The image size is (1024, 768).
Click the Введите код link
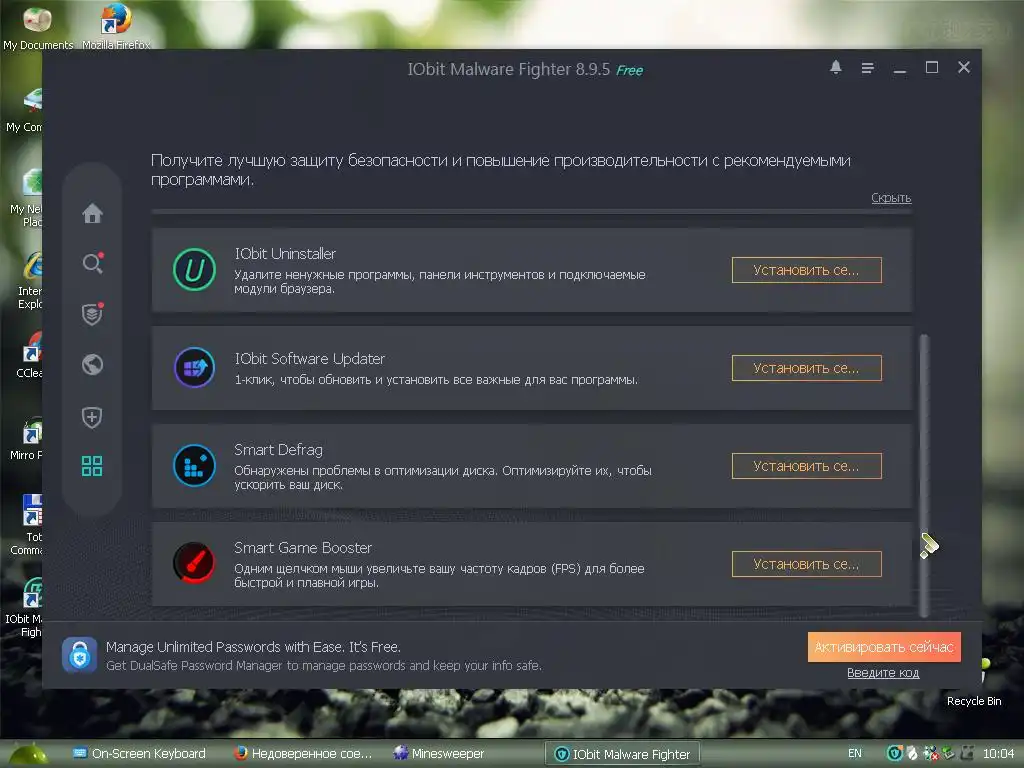tap(883, 673)
